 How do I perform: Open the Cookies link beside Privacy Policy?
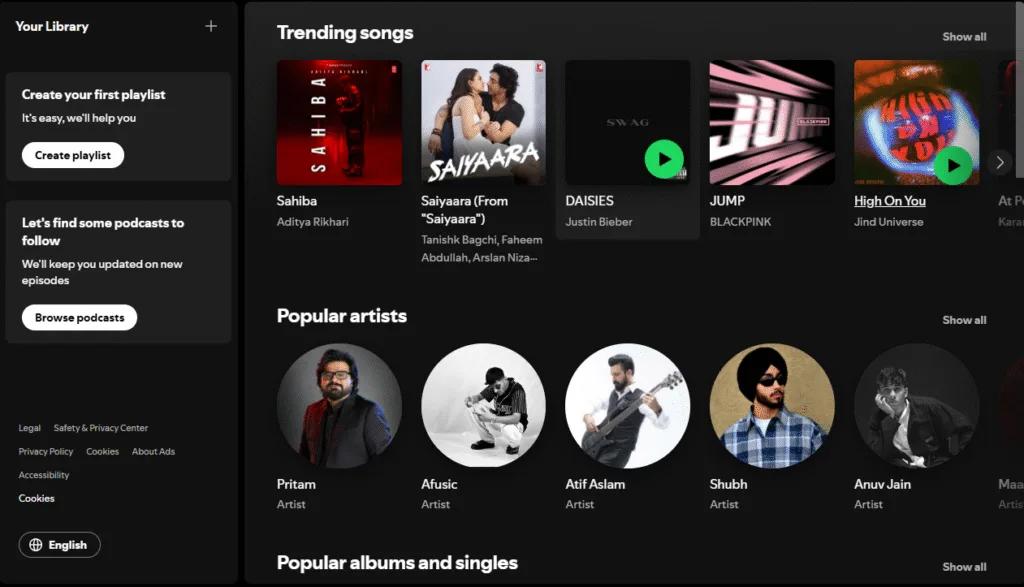[103, 452]
